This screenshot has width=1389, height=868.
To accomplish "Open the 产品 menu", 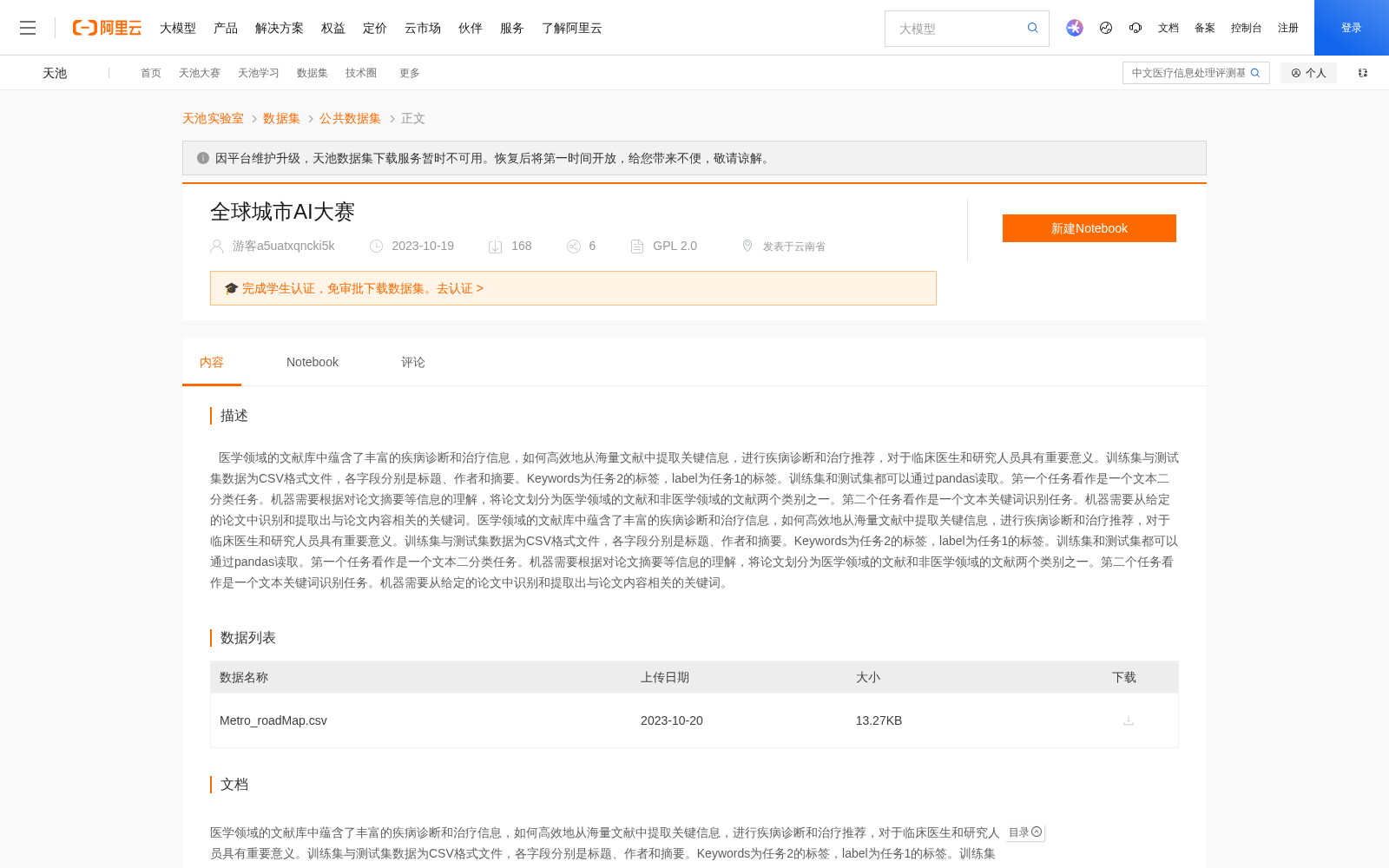I will 226,28.
